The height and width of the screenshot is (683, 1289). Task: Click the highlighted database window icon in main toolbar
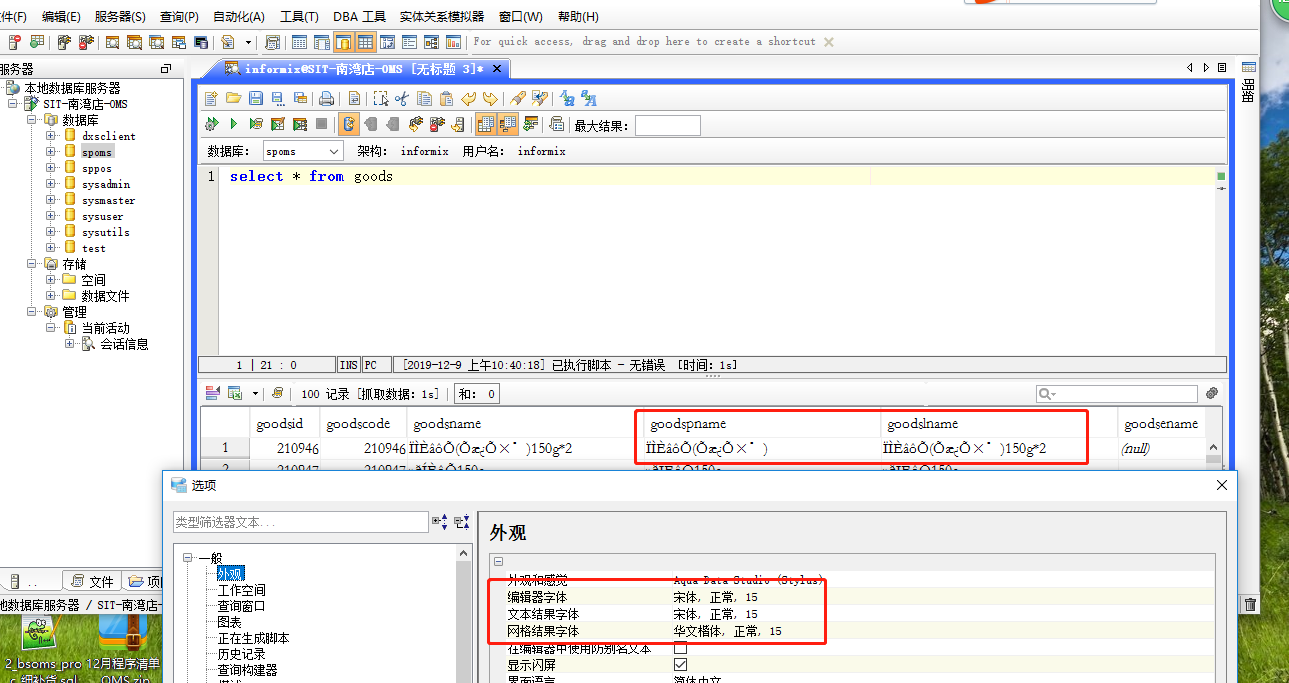click(x=343, y=42)
